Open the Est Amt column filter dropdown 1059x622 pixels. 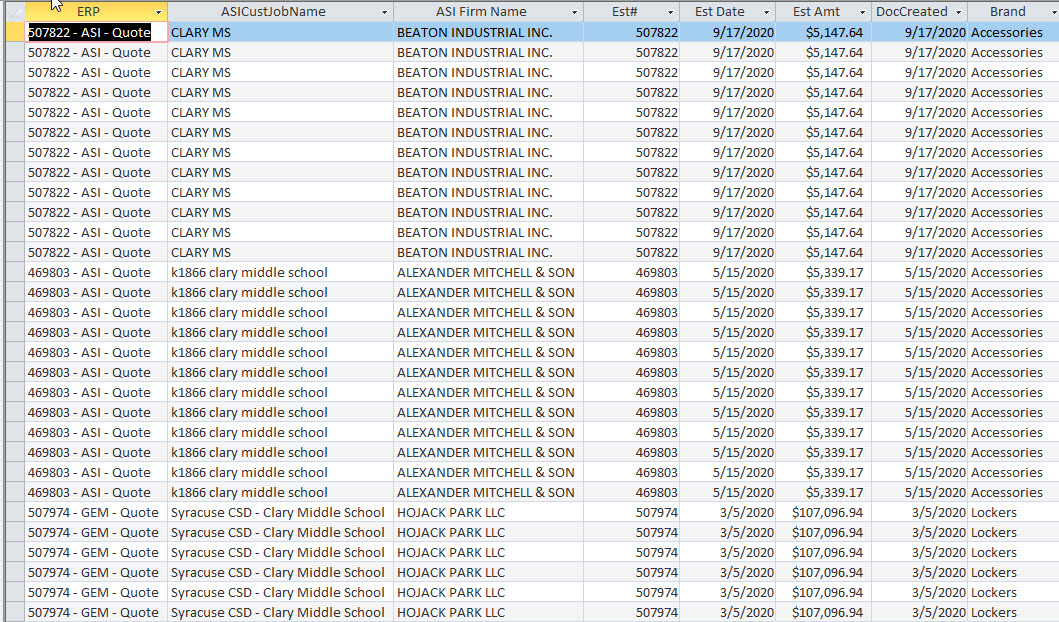[x=862, y=12]
